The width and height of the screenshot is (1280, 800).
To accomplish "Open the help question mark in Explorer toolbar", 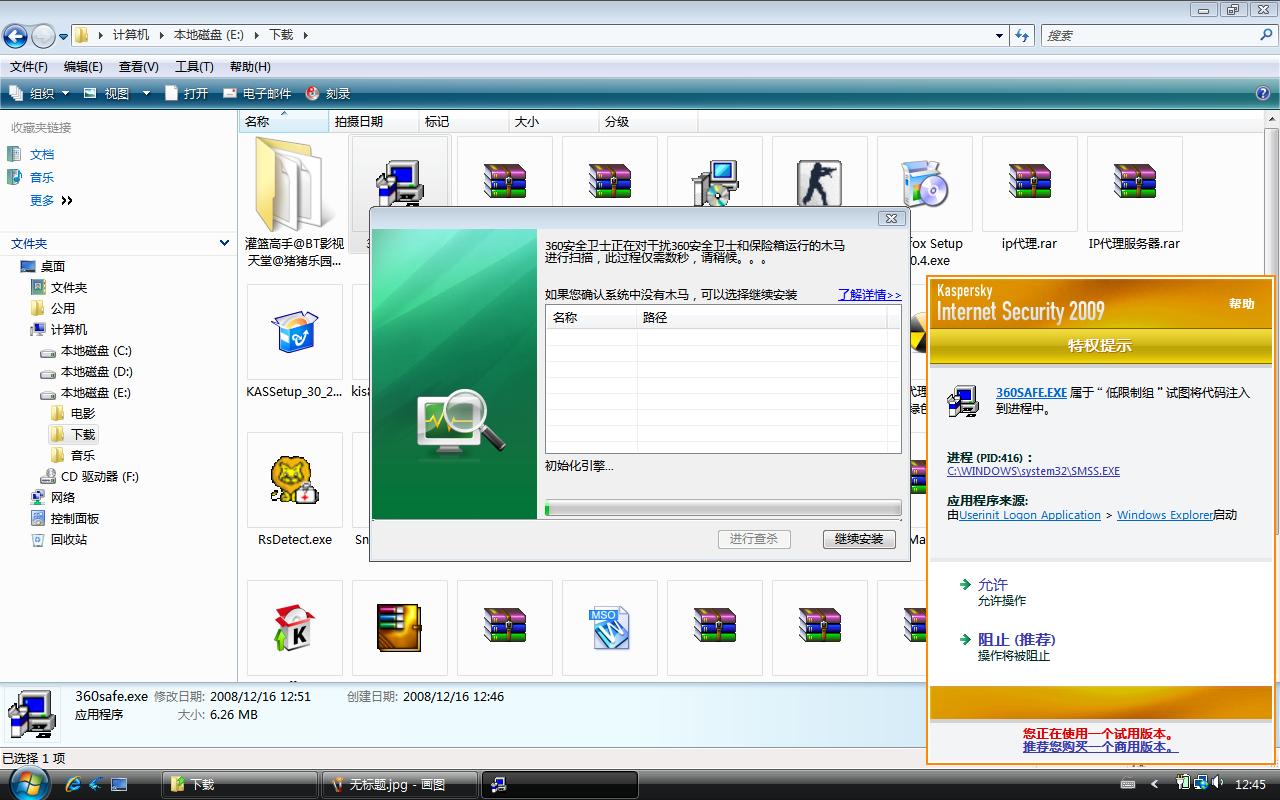I will [x=1263, y=93].
